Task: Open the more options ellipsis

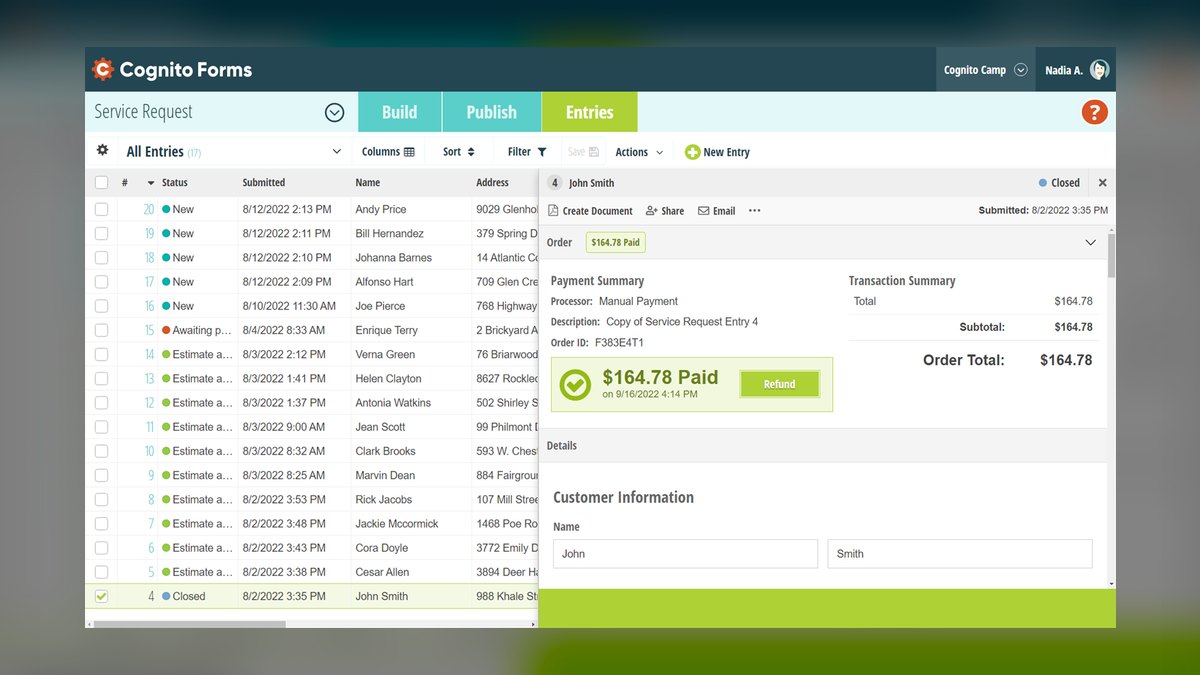Action: tap(754, 211)
